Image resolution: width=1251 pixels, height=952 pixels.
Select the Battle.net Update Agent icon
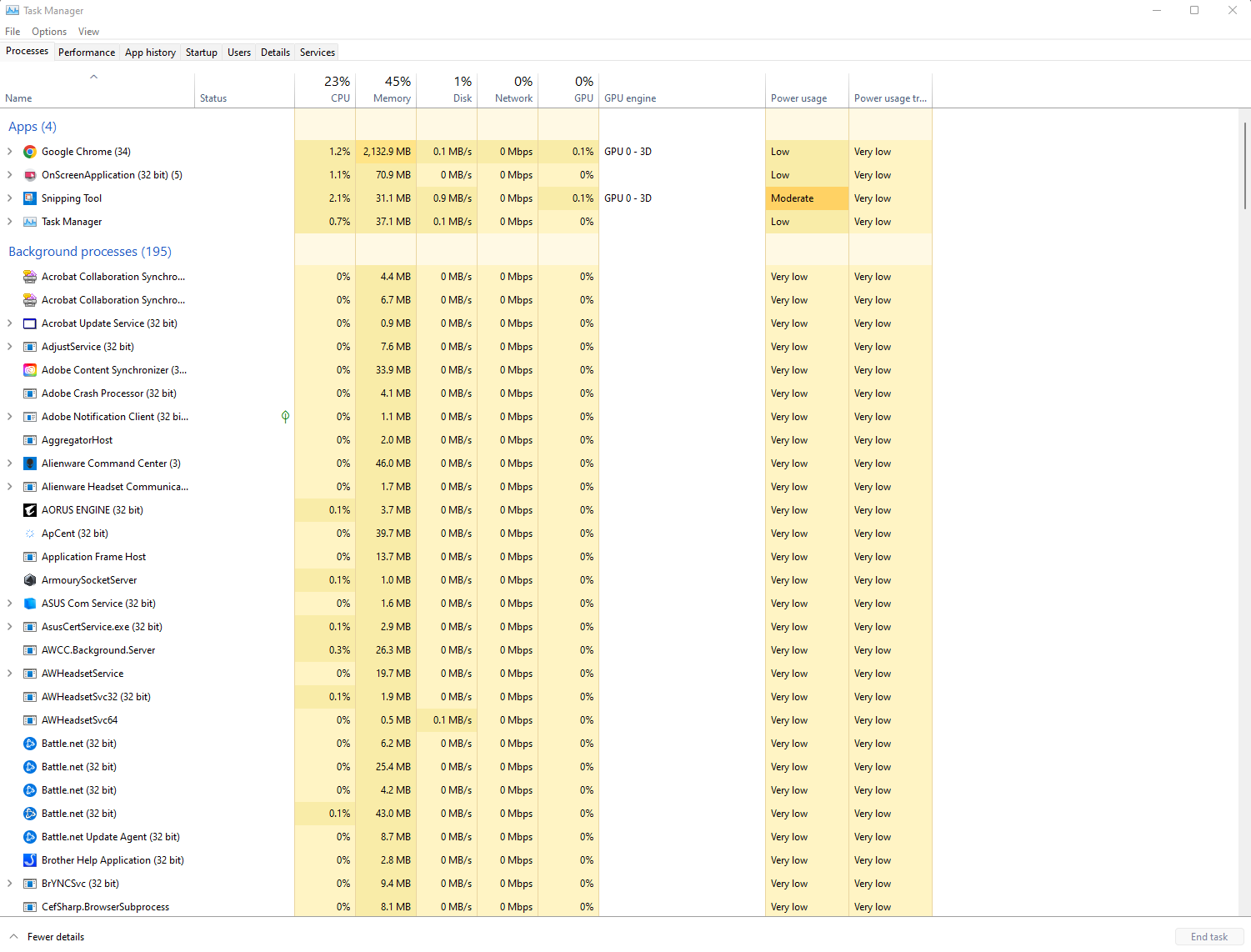click(x=30, y=837)
